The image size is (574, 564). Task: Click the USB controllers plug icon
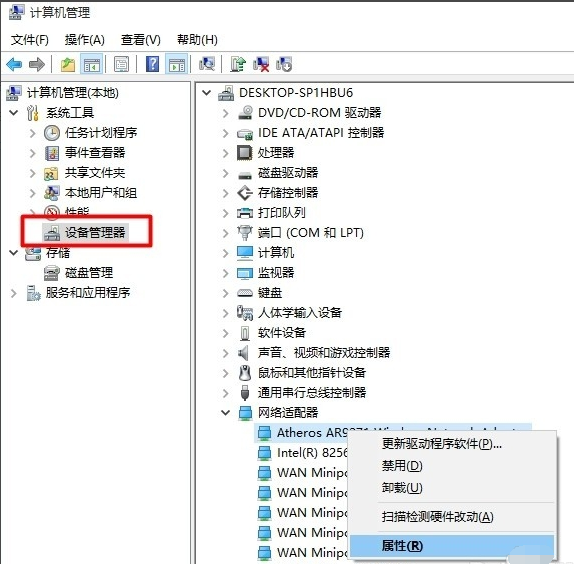click(x=245, y=393)
